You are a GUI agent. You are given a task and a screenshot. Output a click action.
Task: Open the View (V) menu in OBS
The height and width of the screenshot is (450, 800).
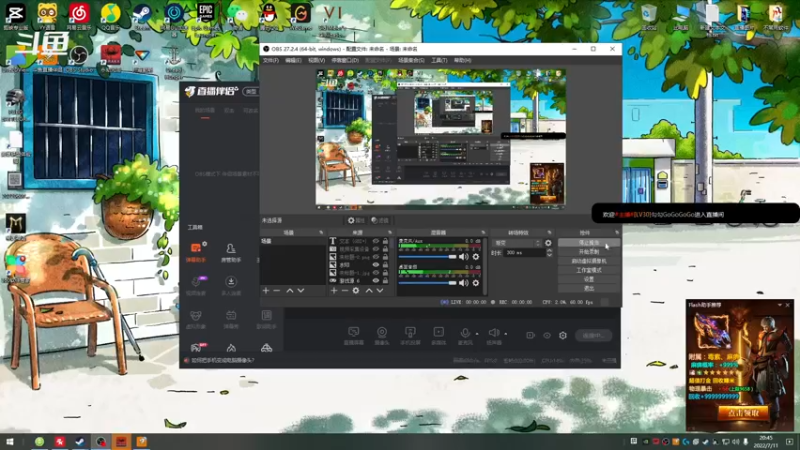click(316, 60)
